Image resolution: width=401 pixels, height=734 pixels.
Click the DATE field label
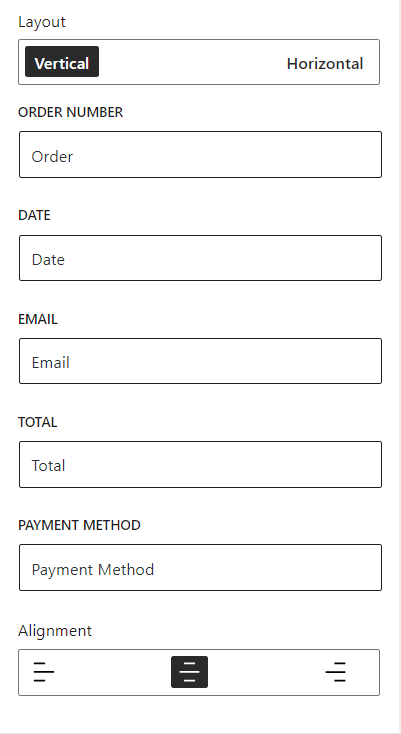34,215
